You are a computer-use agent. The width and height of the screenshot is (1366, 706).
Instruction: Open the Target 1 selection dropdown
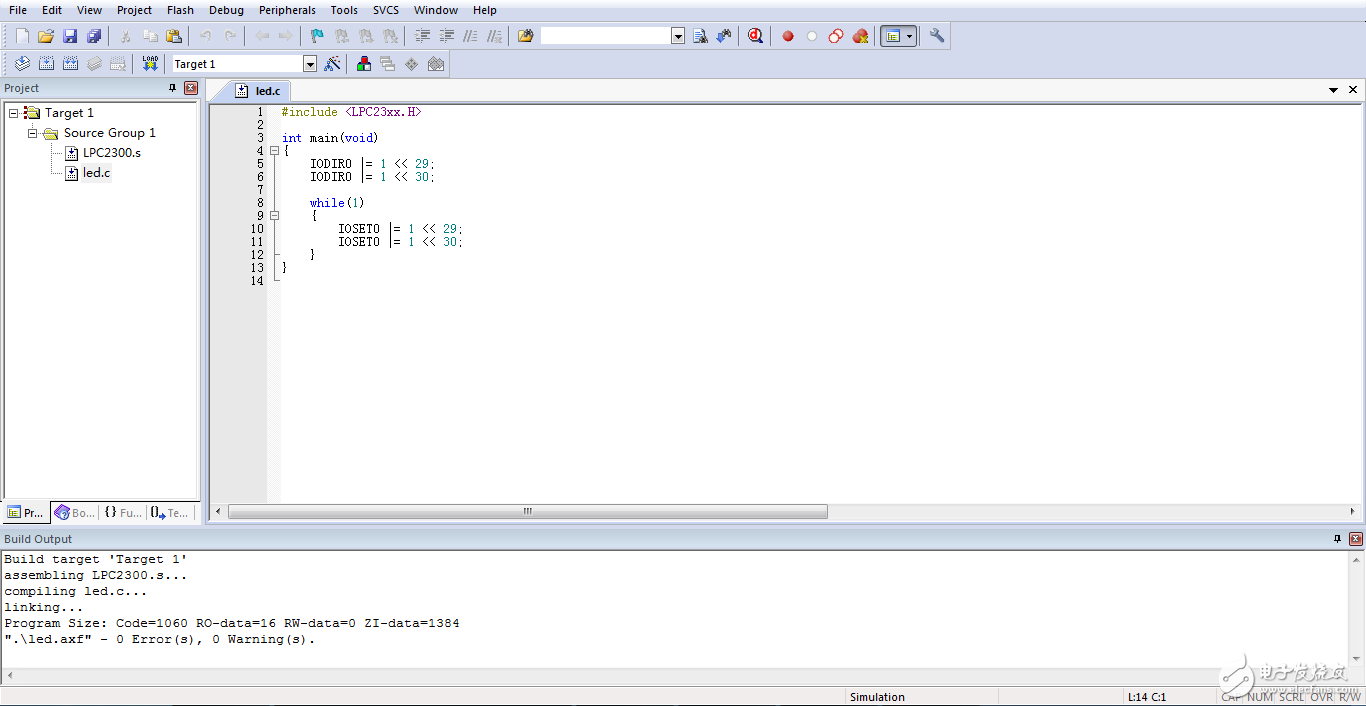(x=310, y=64)
